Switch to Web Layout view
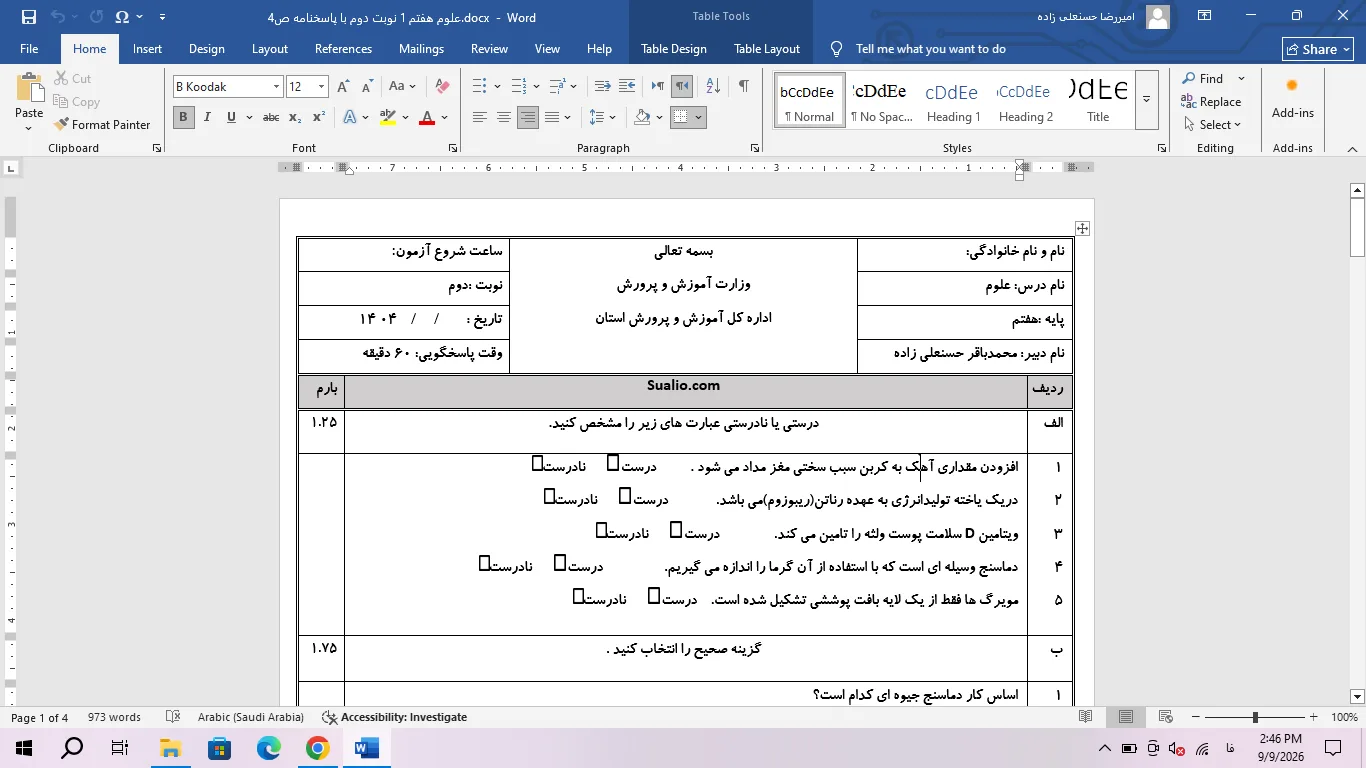Screen dimensions: 1366x768 [1165, 717]
